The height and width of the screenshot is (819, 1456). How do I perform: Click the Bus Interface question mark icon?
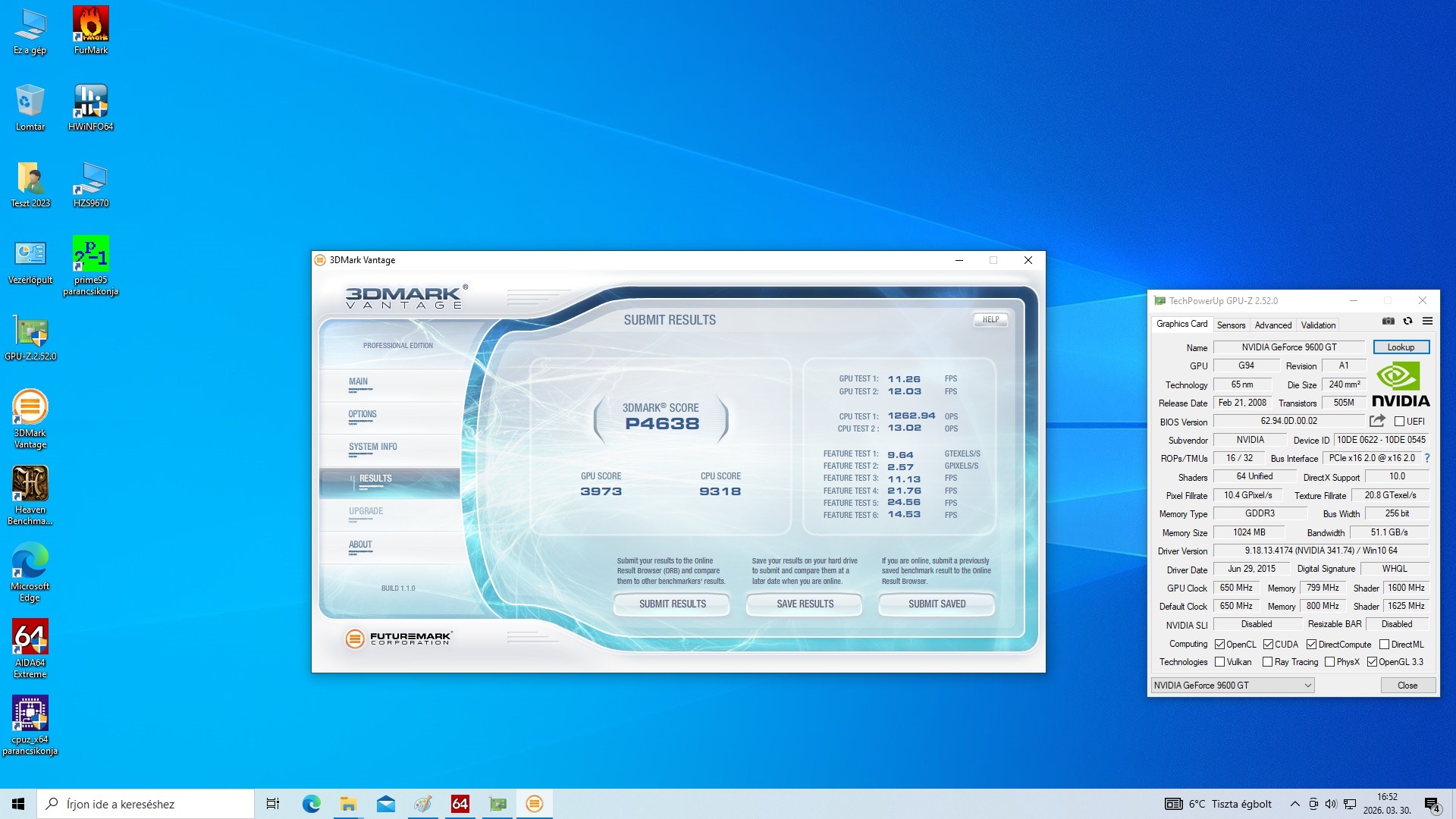point(1427,458)
